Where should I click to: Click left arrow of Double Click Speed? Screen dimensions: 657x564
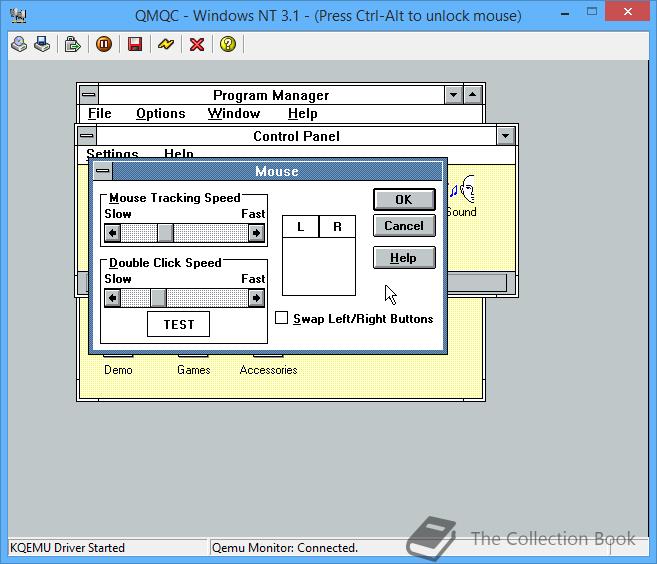point(113,298)
